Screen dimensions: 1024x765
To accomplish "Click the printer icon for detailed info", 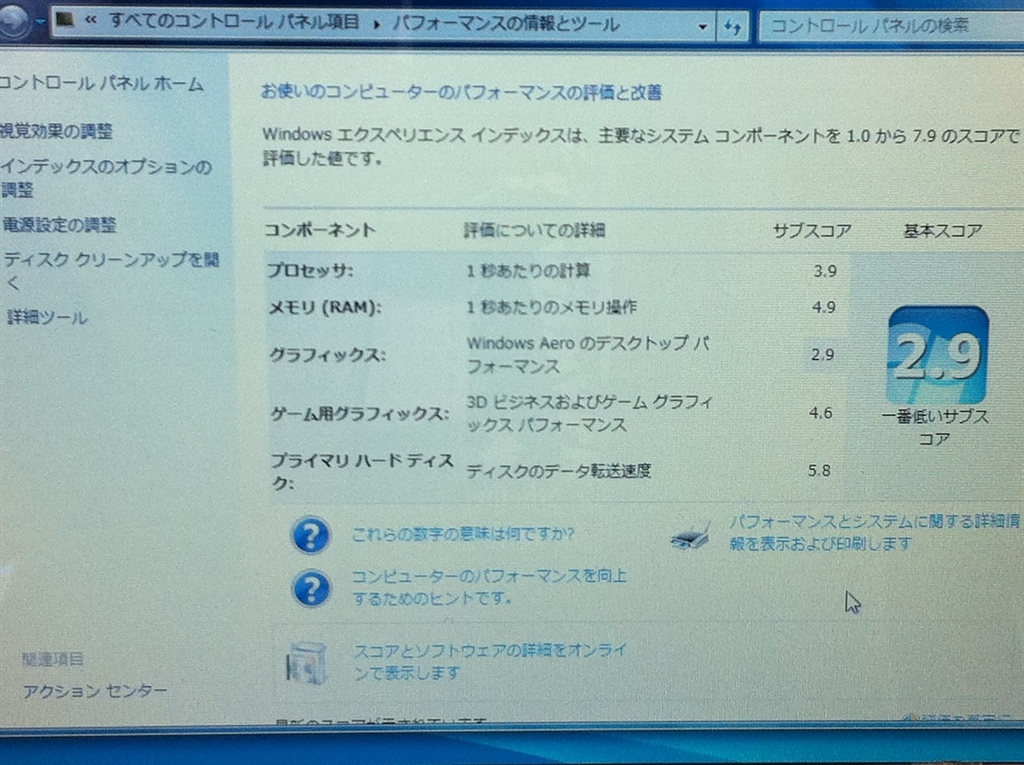I will point(690,535).
